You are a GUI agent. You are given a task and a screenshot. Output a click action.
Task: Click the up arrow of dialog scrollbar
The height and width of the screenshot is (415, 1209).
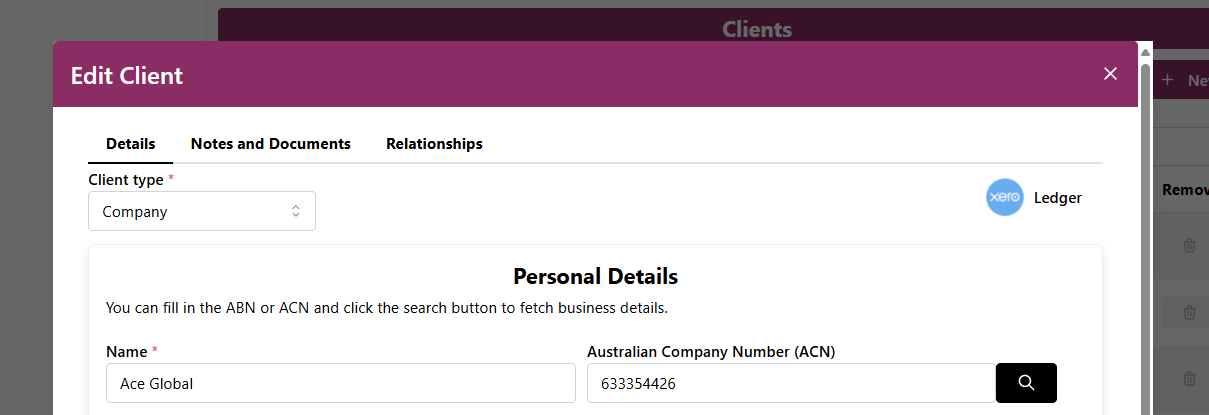(x=1145, y=52)
